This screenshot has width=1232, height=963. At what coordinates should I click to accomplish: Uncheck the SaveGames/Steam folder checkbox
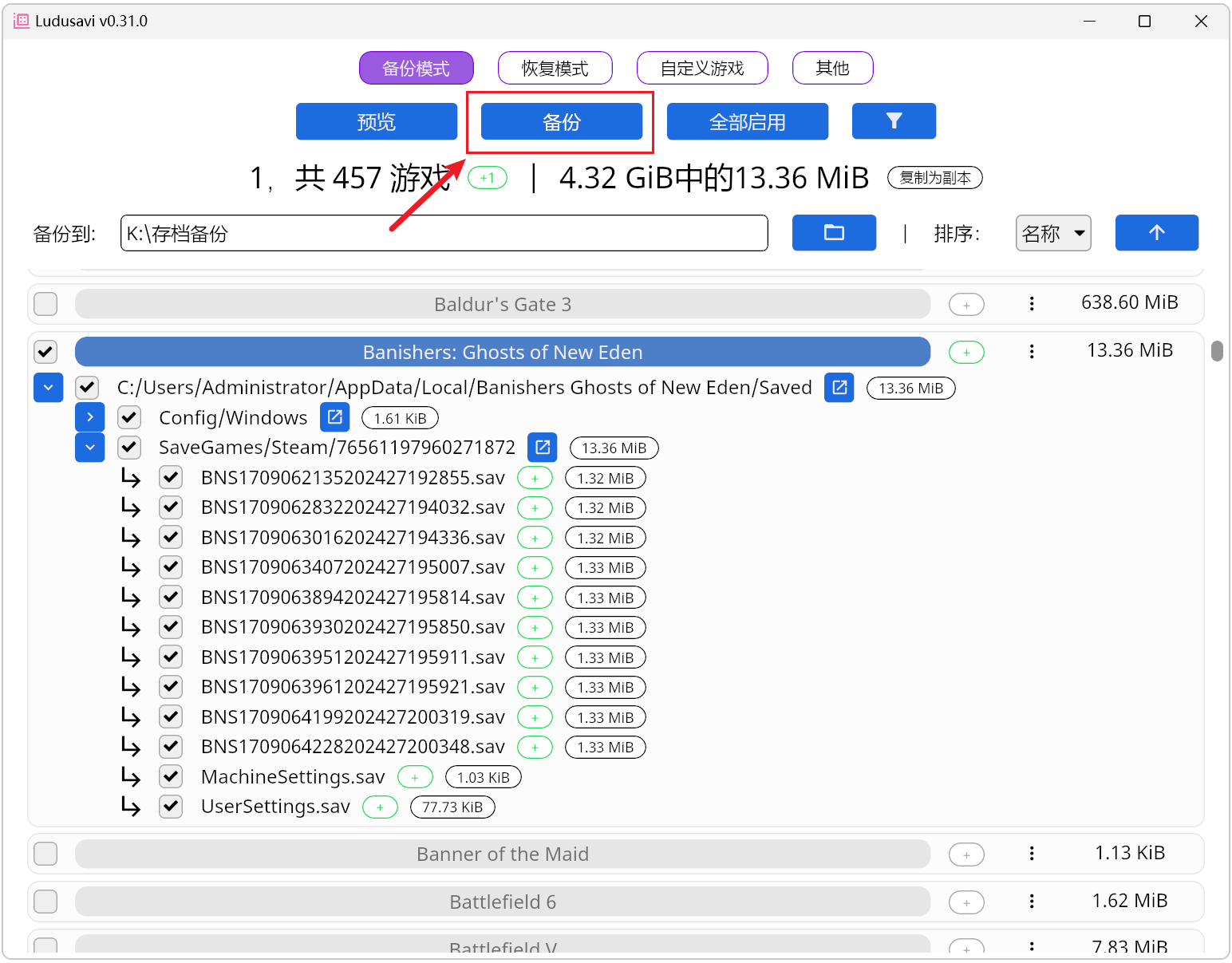pos(129,448)
